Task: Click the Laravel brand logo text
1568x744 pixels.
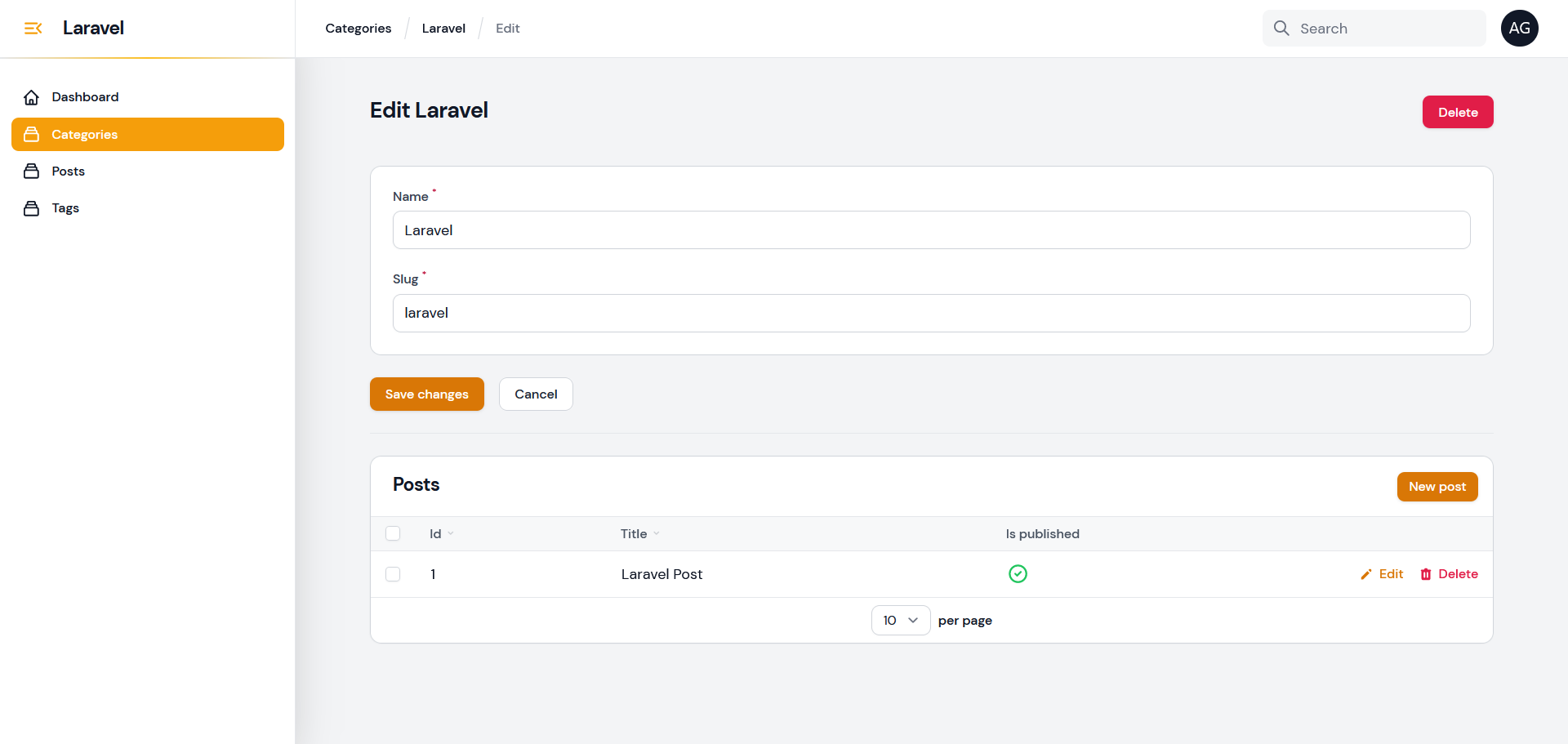Action: tap(93, 28)
